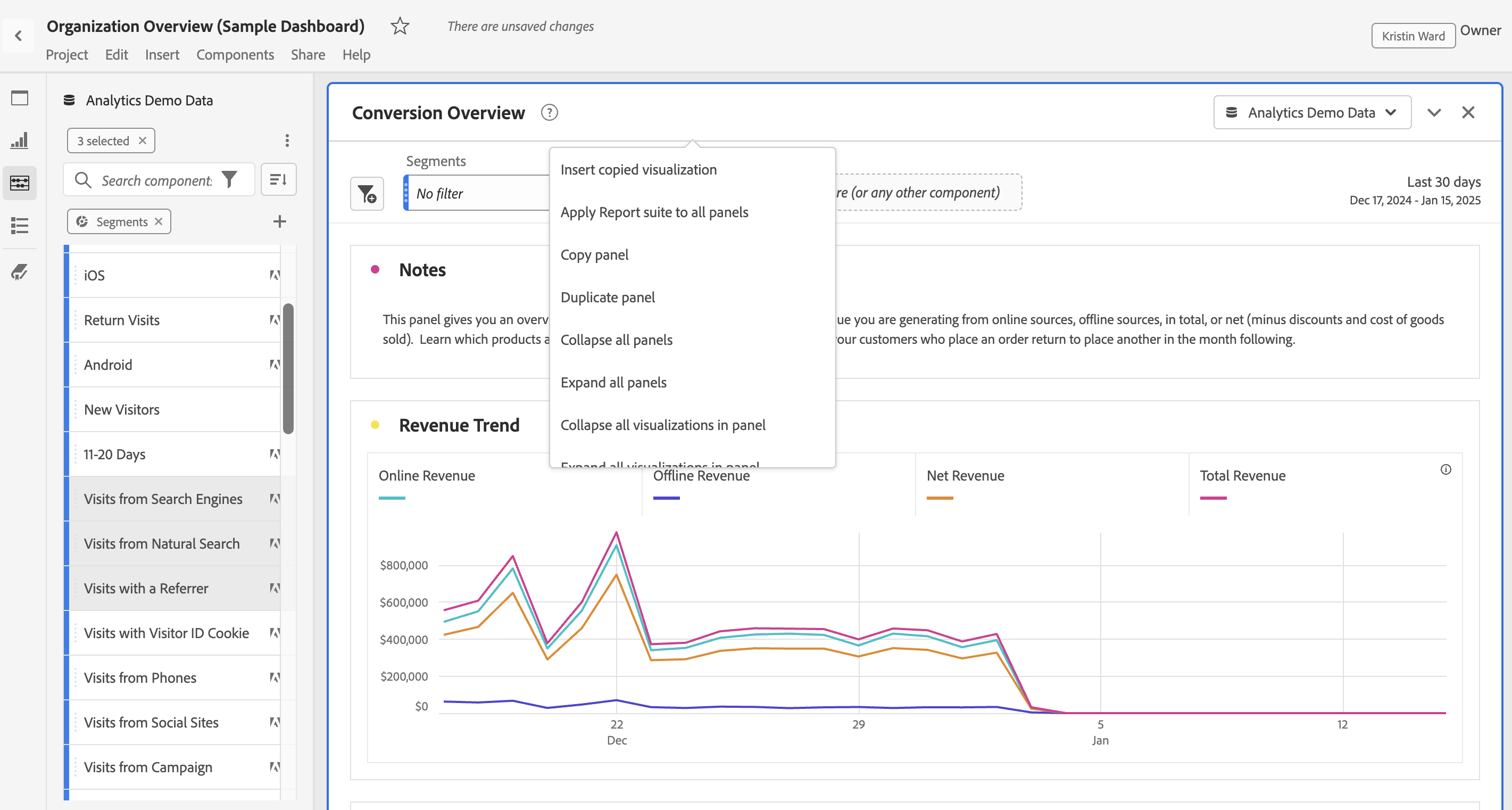Open the Visualizations icon in the left rail
This screenshot has width=1512, height=810.
pos(20,139)
